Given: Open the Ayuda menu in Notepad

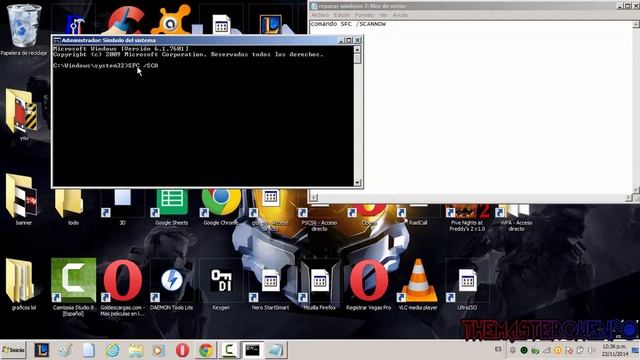Looking at the screenshot, I should coord(400,15).
